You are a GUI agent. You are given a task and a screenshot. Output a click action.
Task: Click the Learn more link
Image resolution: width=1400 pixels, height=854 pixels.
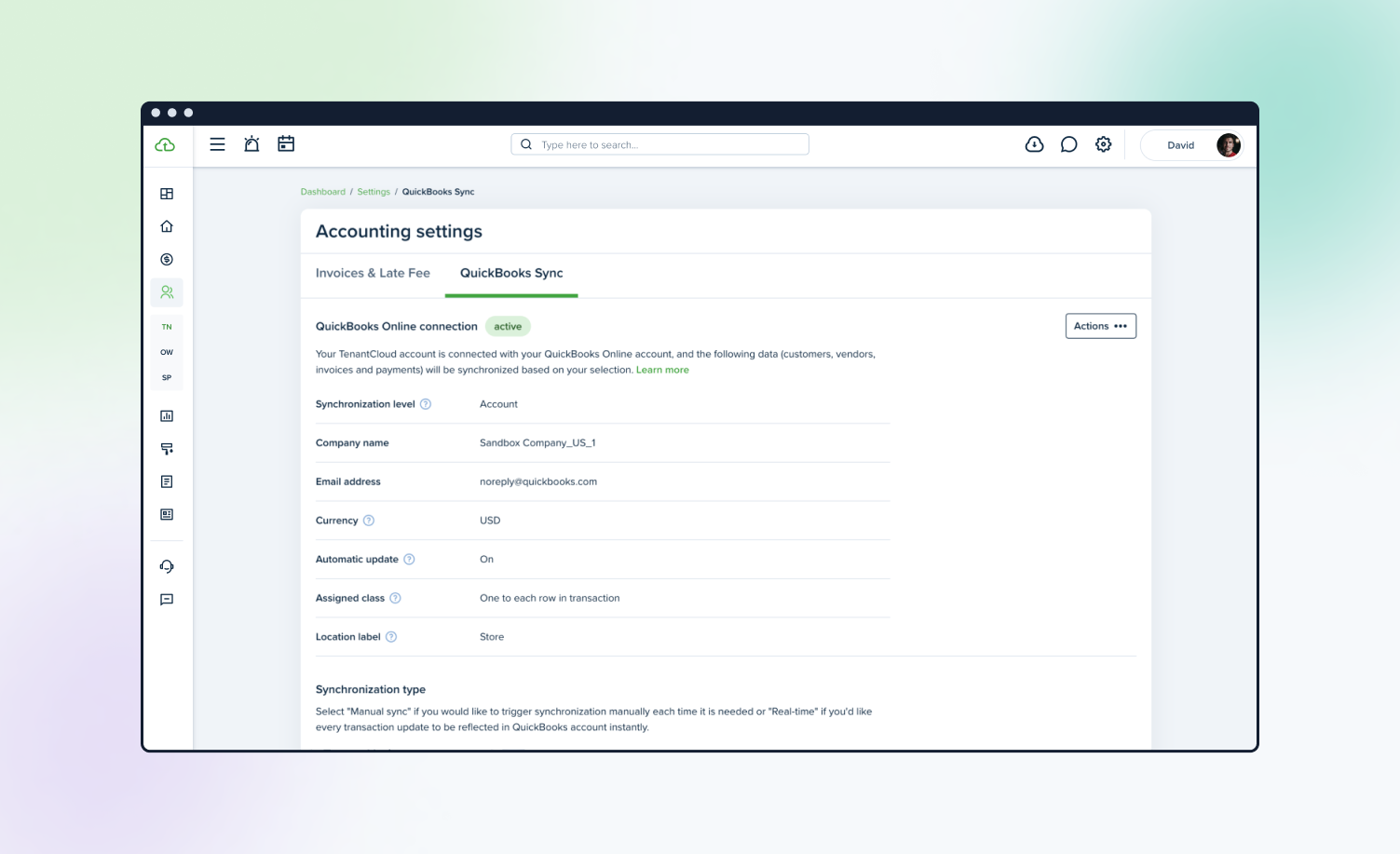click(x=662, y=370)
